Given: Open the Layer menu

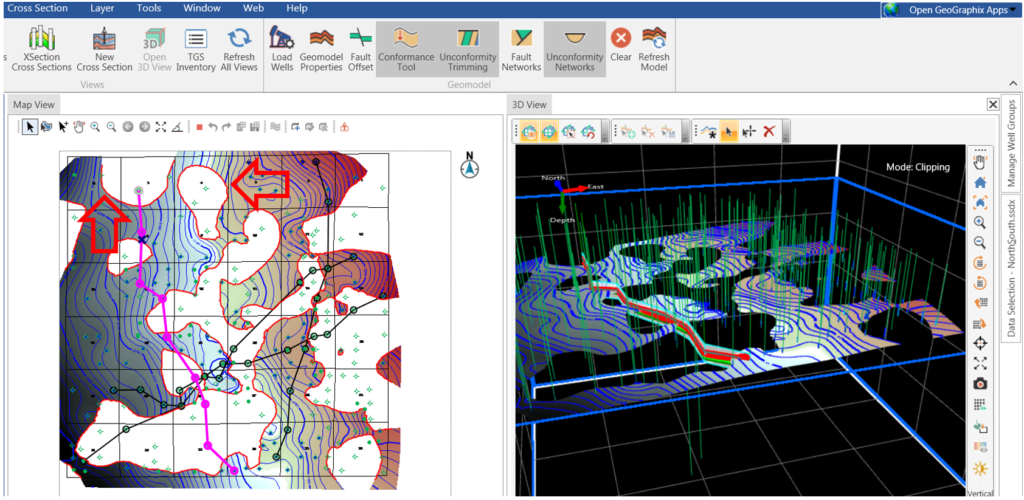Looking at the screenshot, I should pos(101,8).
